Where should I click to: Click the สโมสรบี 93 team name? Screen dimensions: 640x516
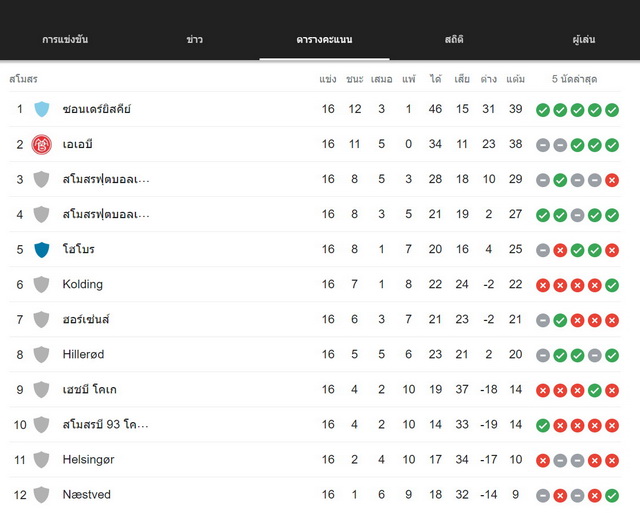click(x=105, y=425)
